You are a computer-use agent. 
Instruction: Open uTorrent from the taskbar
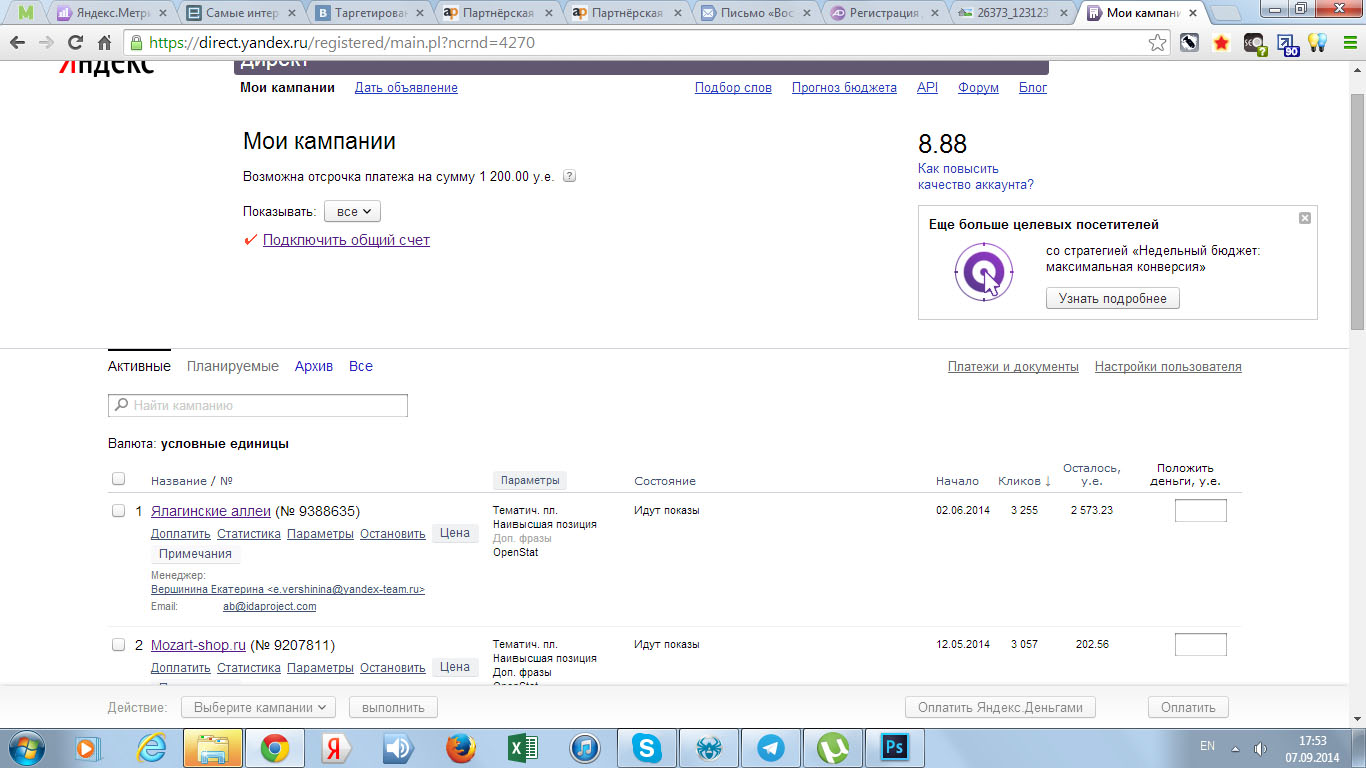click(x=833, y=747)
